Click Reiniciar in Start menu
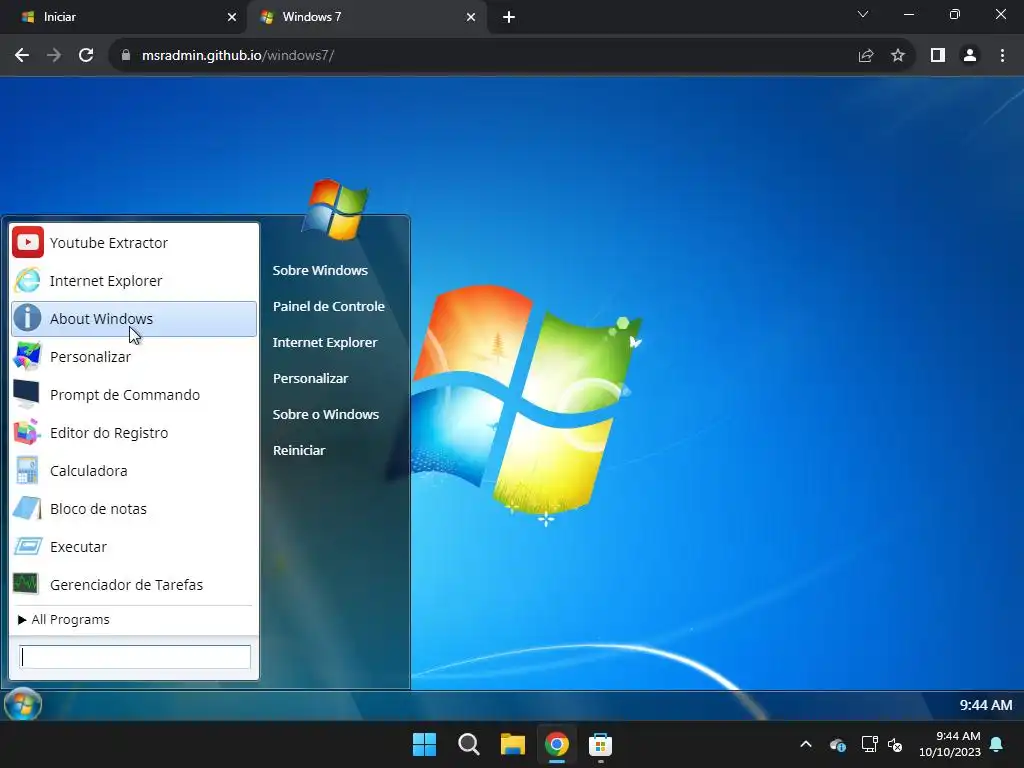The height and width of the screenshot is (768, 1024). [298, 449]
